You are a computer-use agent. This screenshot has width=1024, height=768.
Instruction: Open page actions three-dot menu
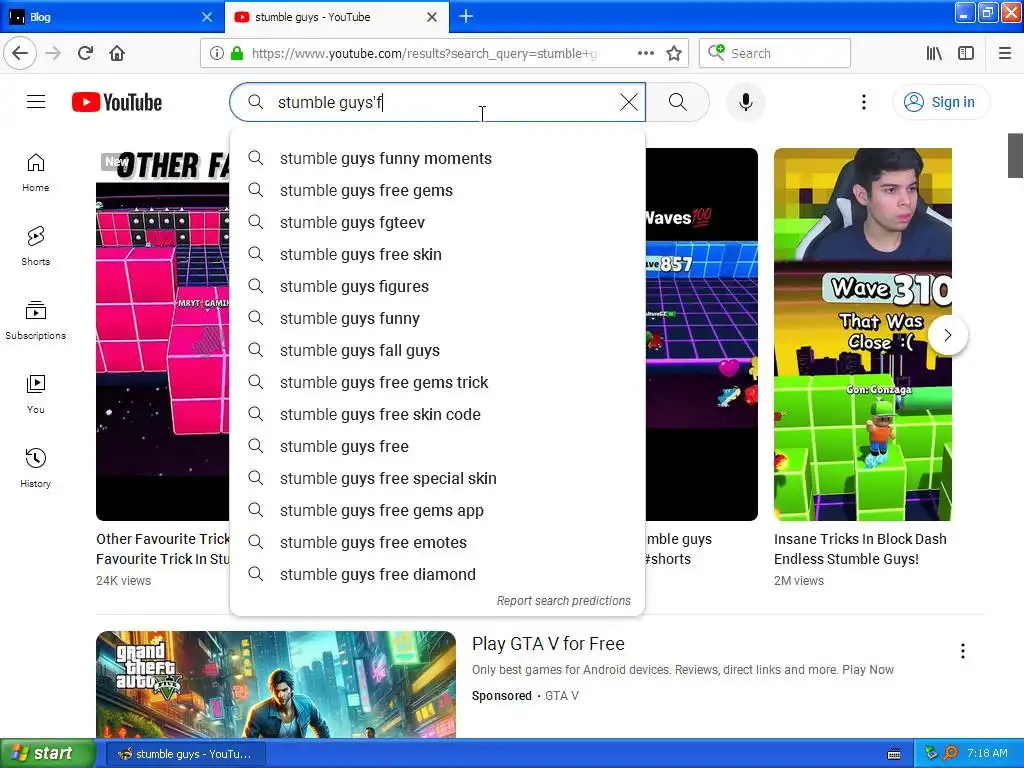(x=646, y=53)
